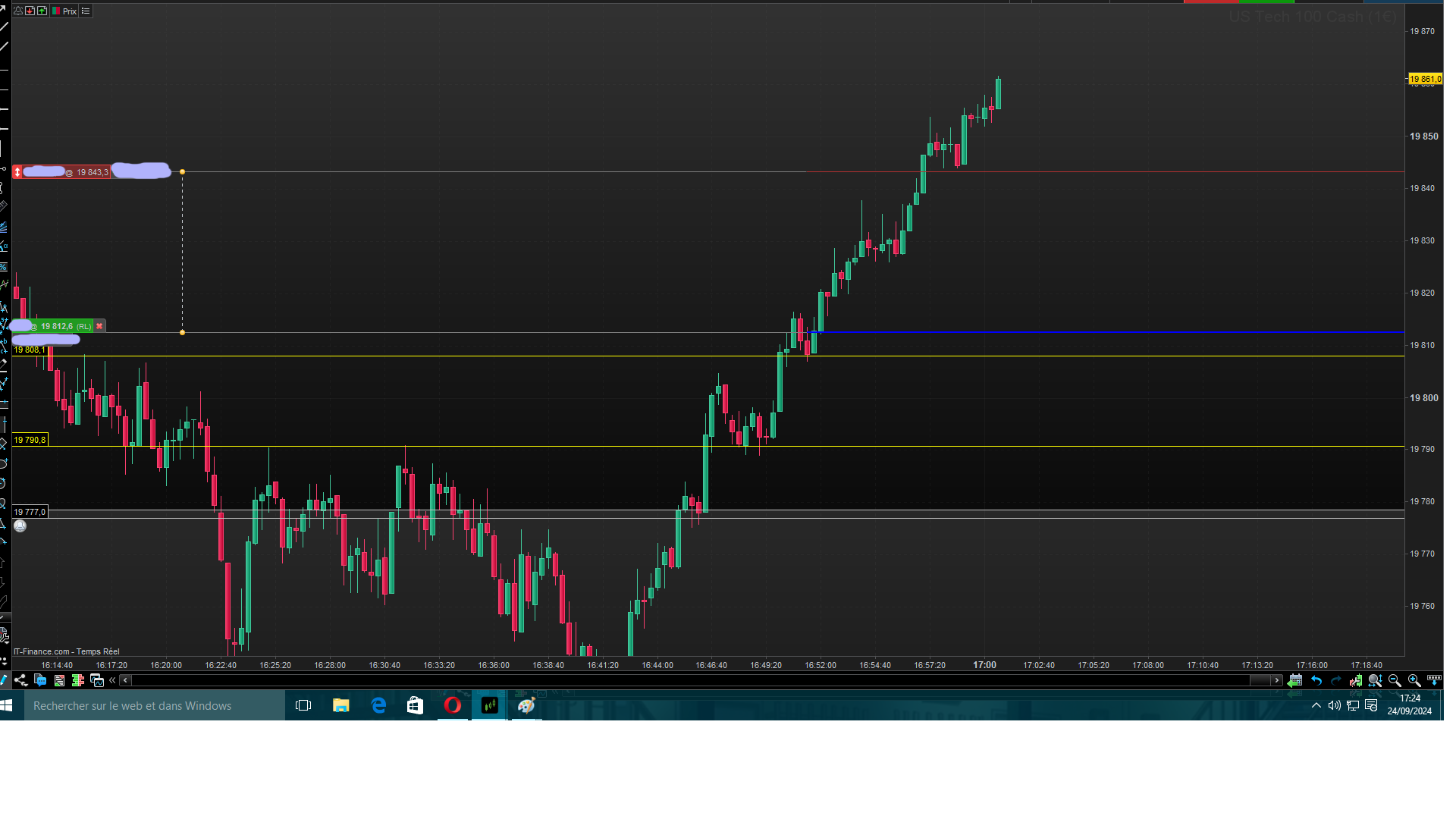This screenshot has height=819, width=1456.
Task: Open the share chart dropdown icon
Action: coord(21,681)
